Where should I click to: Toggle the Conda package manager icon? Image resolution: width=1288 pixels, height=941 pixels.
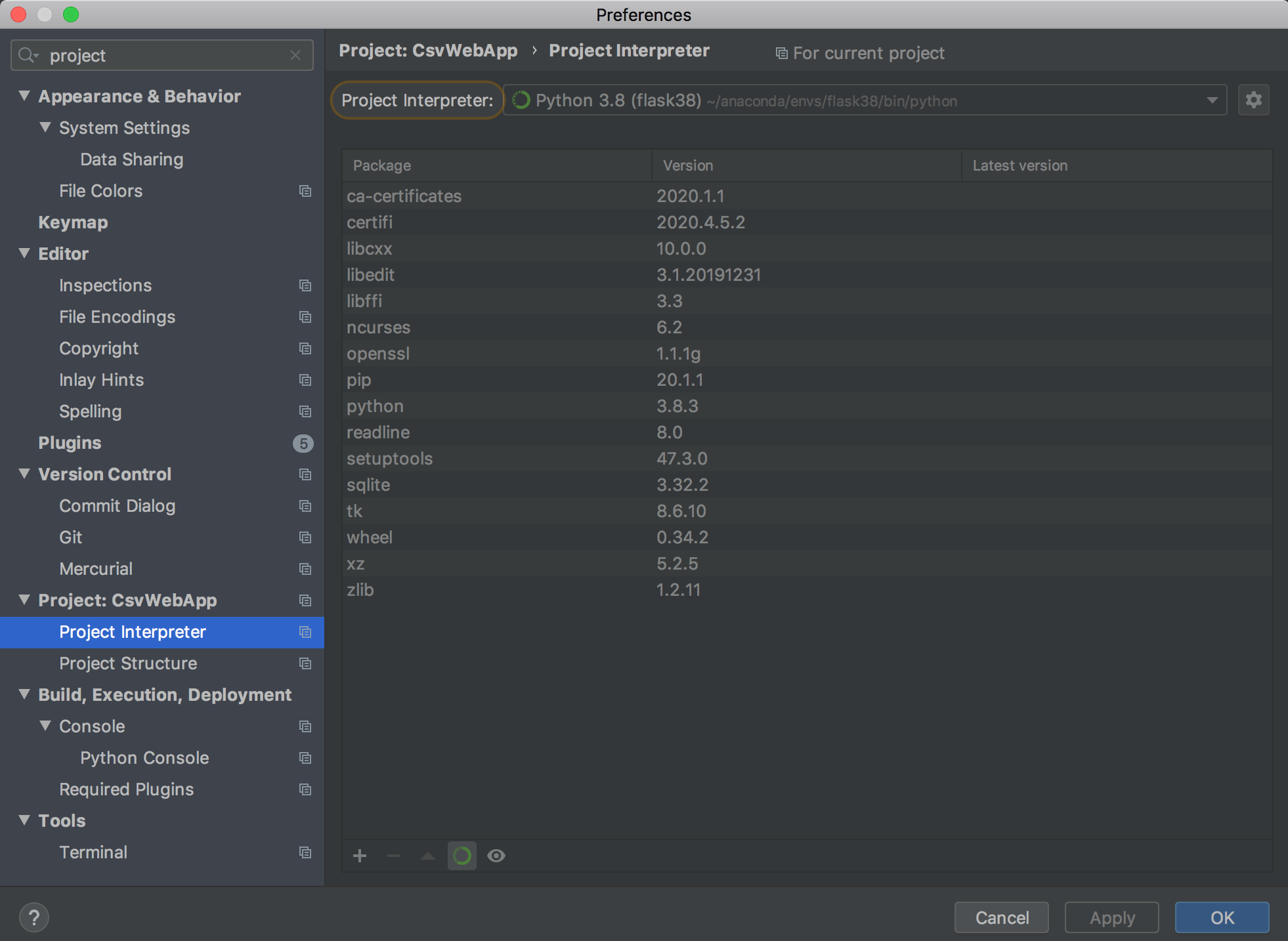coord(462,856)
